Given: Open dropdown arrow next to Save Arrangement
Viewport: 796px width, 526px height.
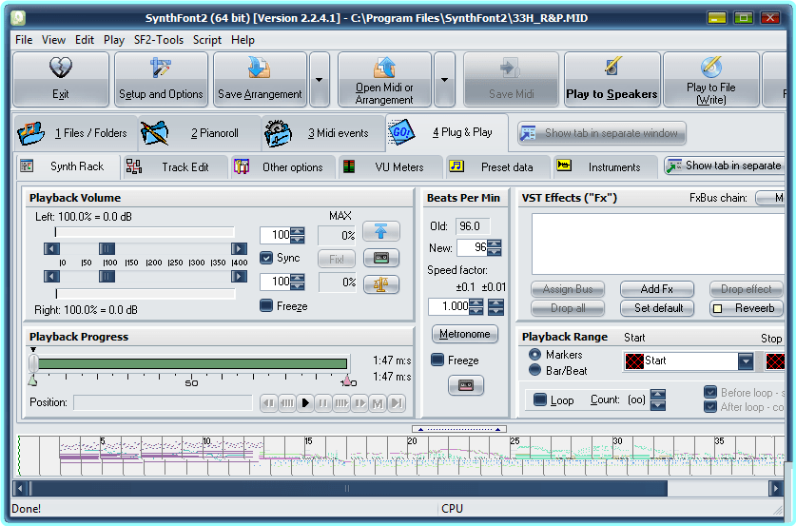Looking at the screenshot, I should tap(319, 79).
